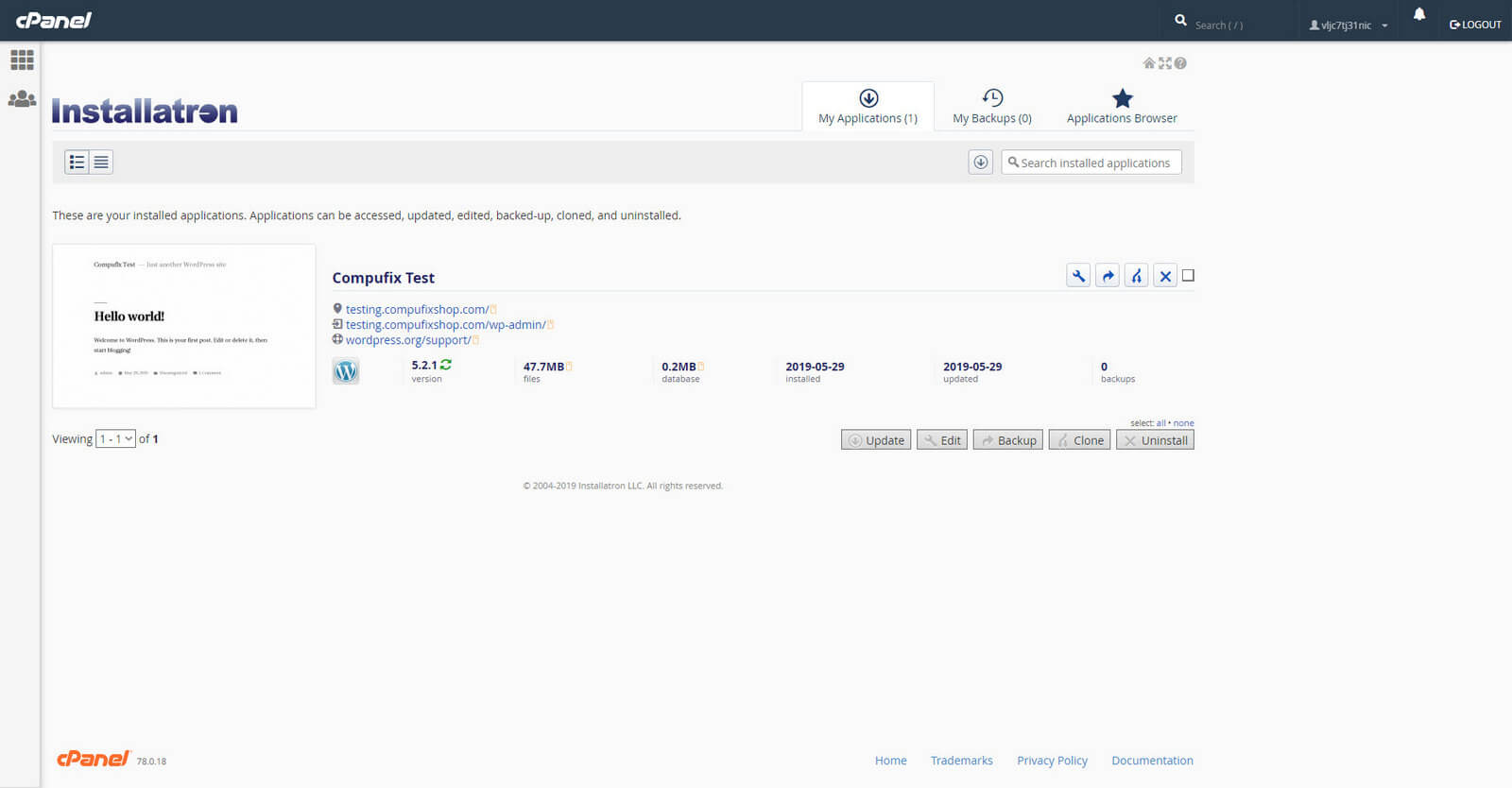
Task: Open testing.compufixshop.com/ link
Action: click(x=417, y=310)
